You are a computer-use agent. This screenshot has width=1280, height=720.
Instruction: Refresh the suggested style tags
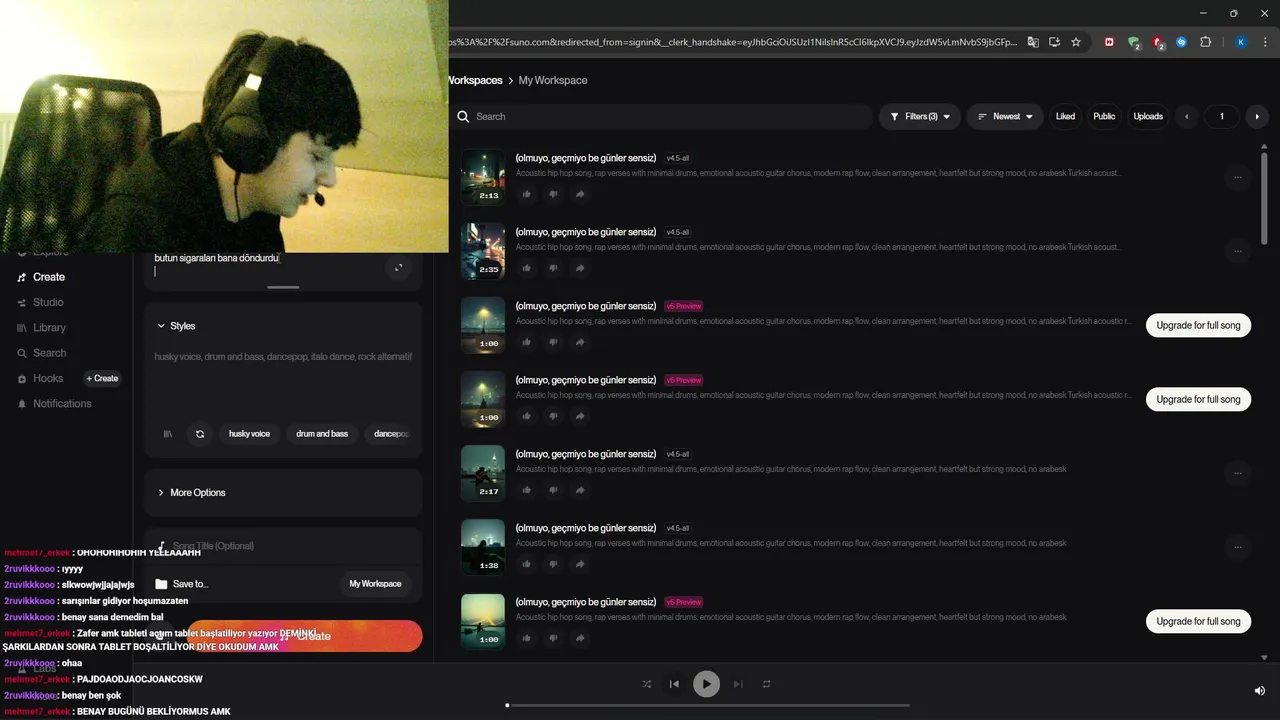(200, 434)
